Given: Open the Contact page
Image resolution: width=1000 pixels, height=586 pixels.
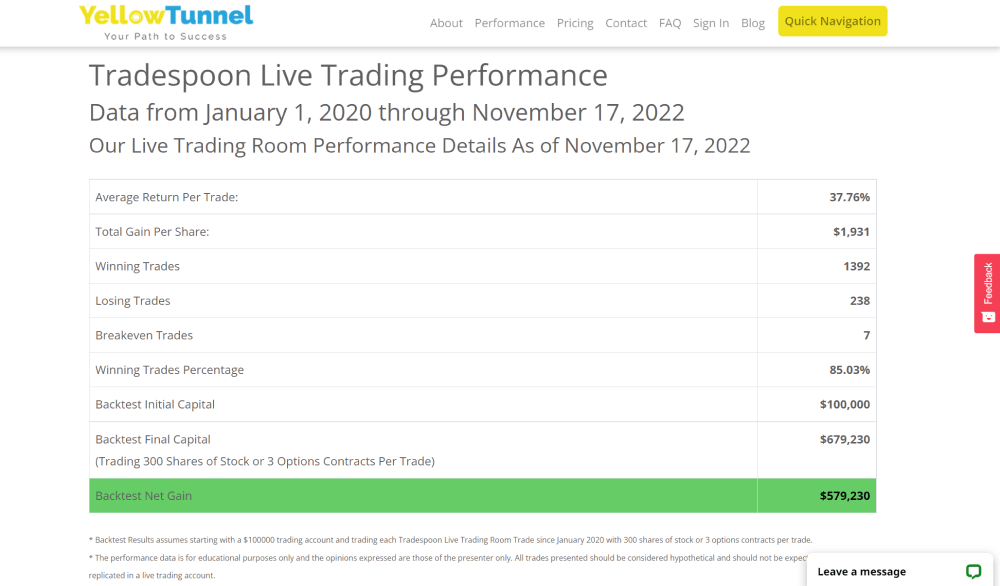Looking at the screenshot, I should click(x=626, y=22).
